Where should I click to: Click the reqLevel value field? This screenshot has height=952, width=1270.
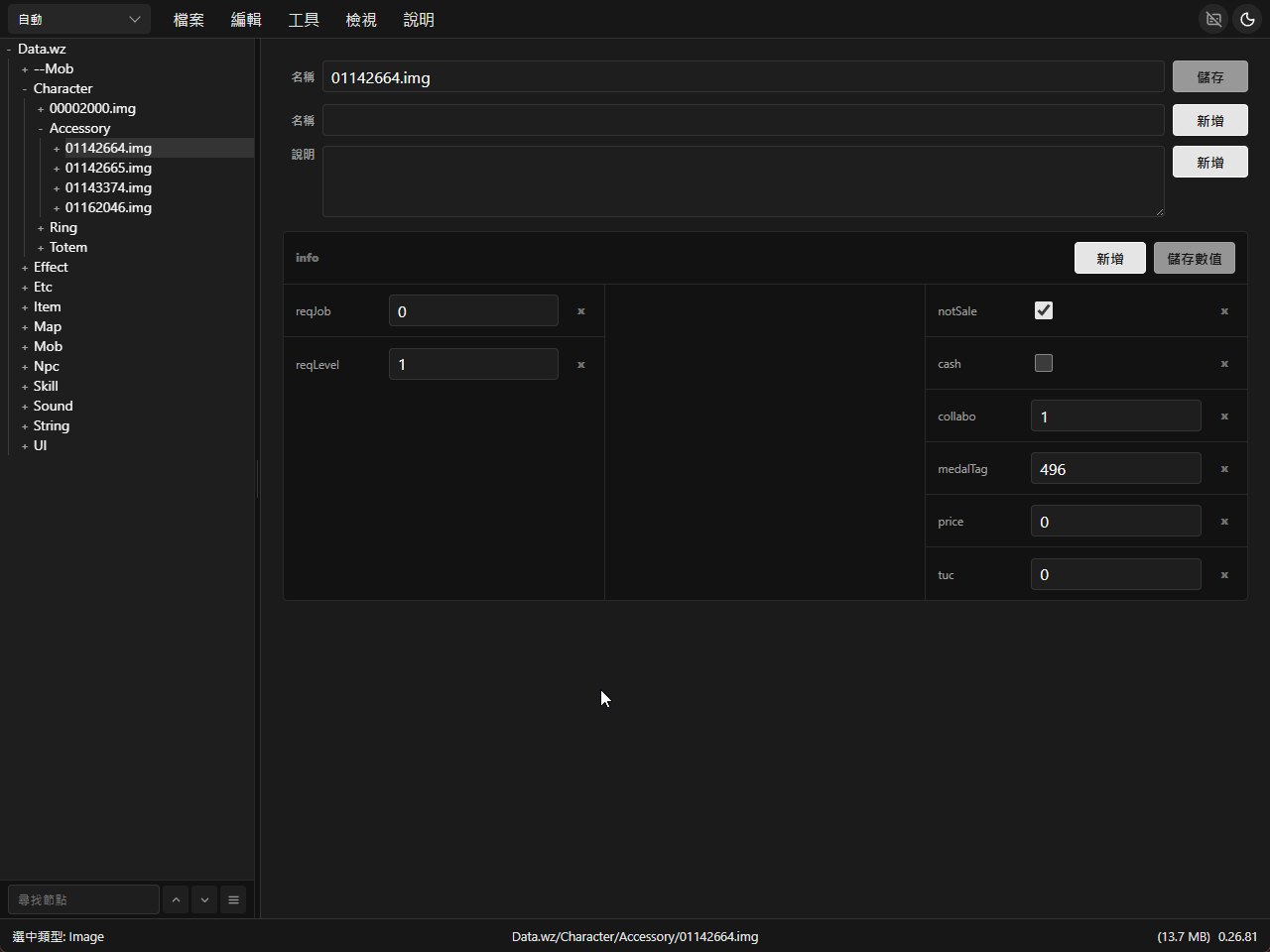click(x=473, y=364)
